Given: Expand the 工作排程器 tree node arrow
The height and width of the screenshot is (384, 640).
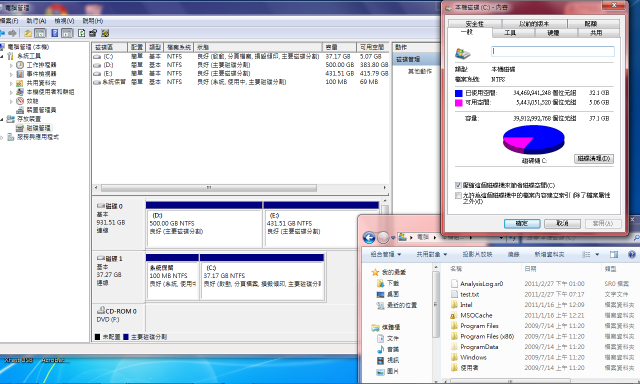Looking at the screenshot, I should (x=11, y=65).
